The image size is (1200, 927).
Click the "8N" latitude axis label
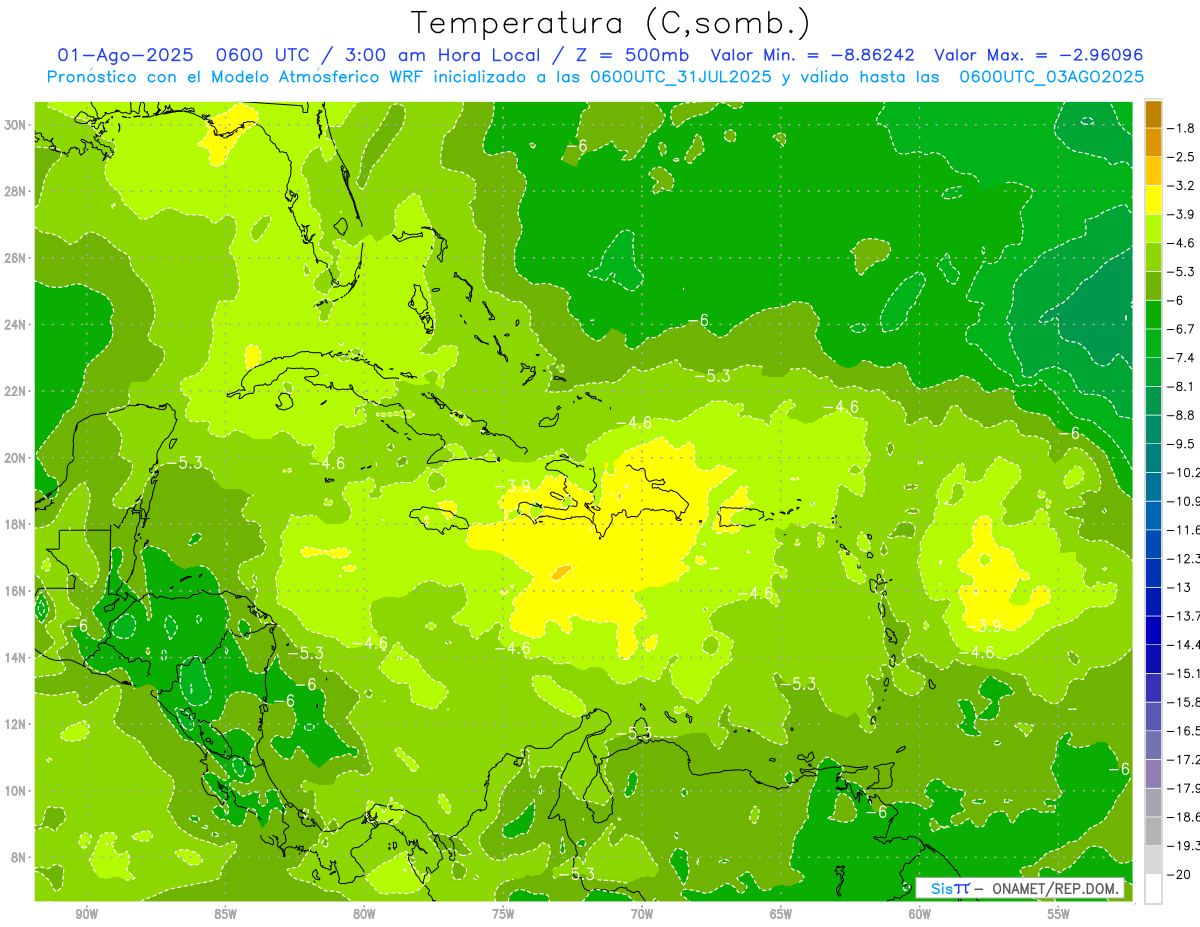(x=19, y=858)
